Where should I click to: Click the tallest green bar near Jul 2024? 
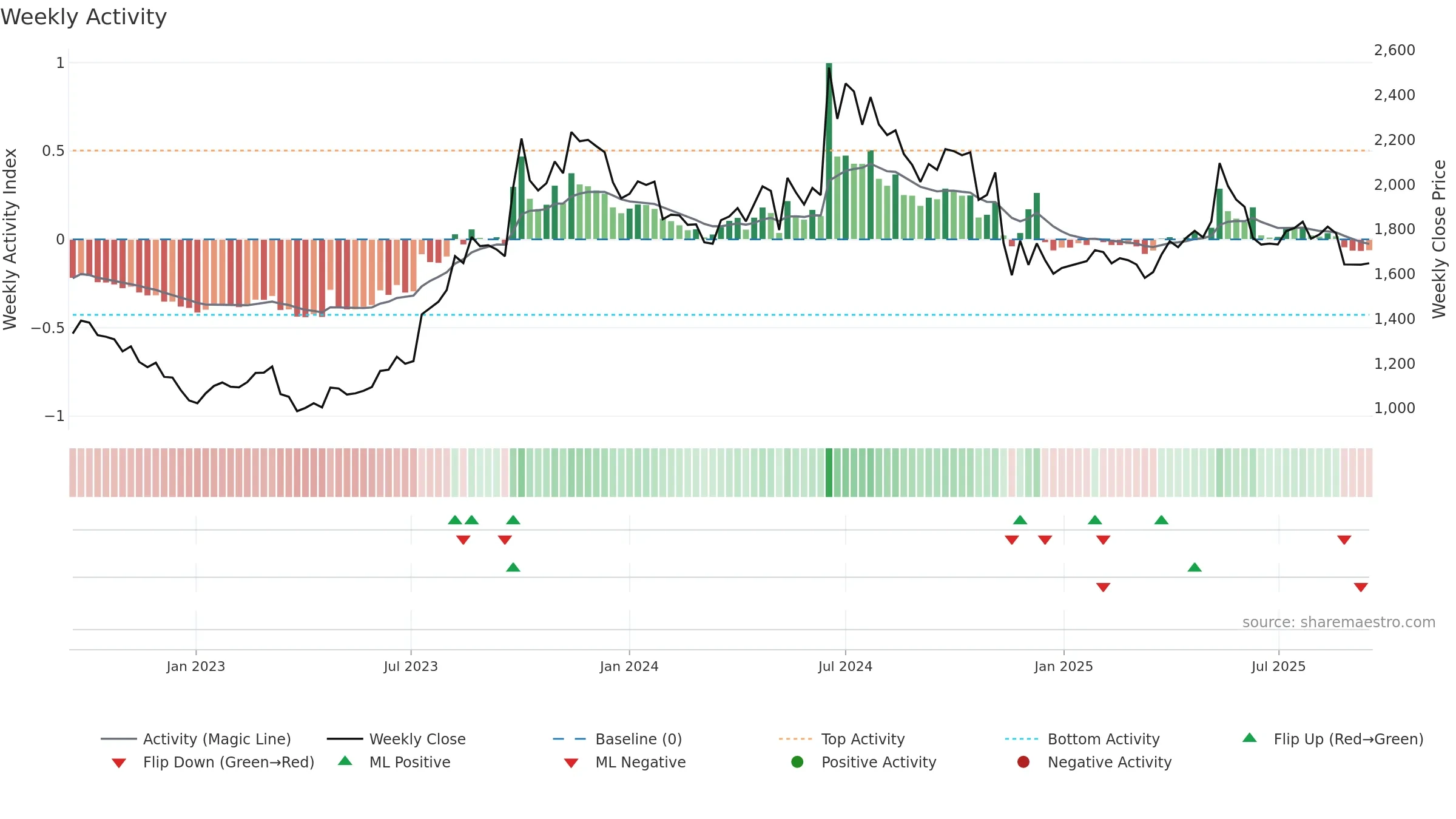(x=829, y=151)
